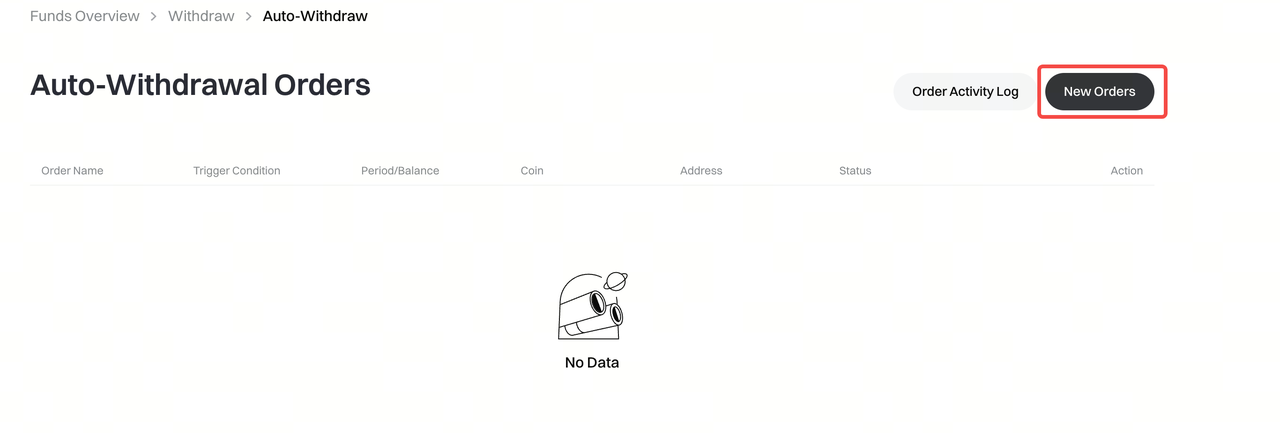
Task: Open the Funds Overview breadcrumb link
Action: [85, 16]
